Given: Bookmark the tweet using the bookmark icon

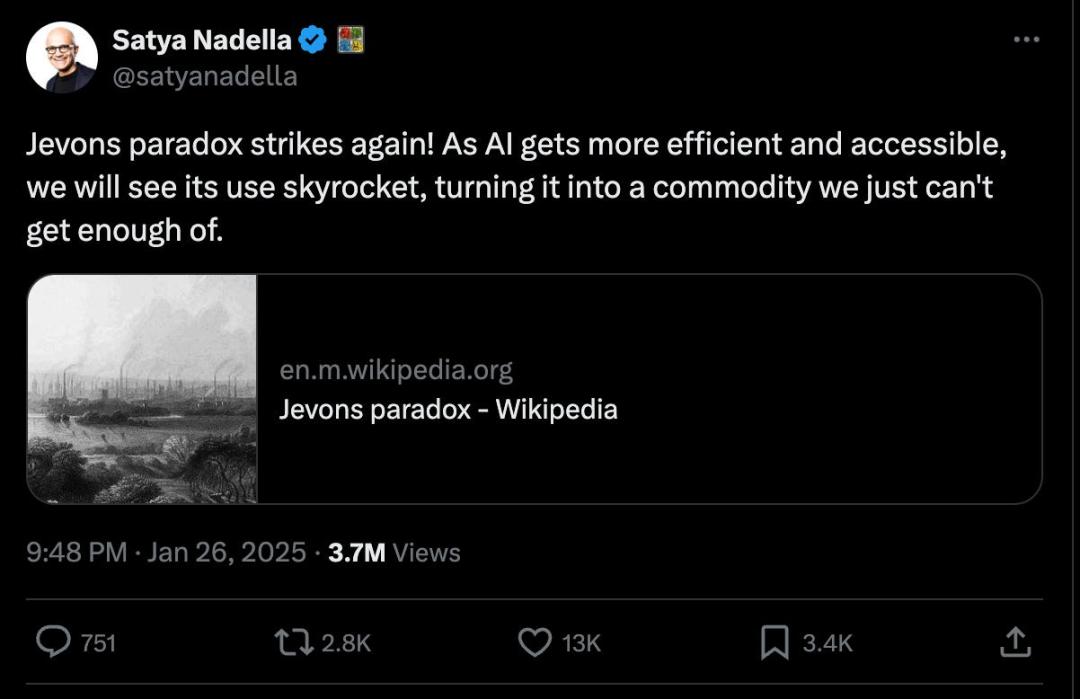Looking at the screenshot, I should coord(774,642).
